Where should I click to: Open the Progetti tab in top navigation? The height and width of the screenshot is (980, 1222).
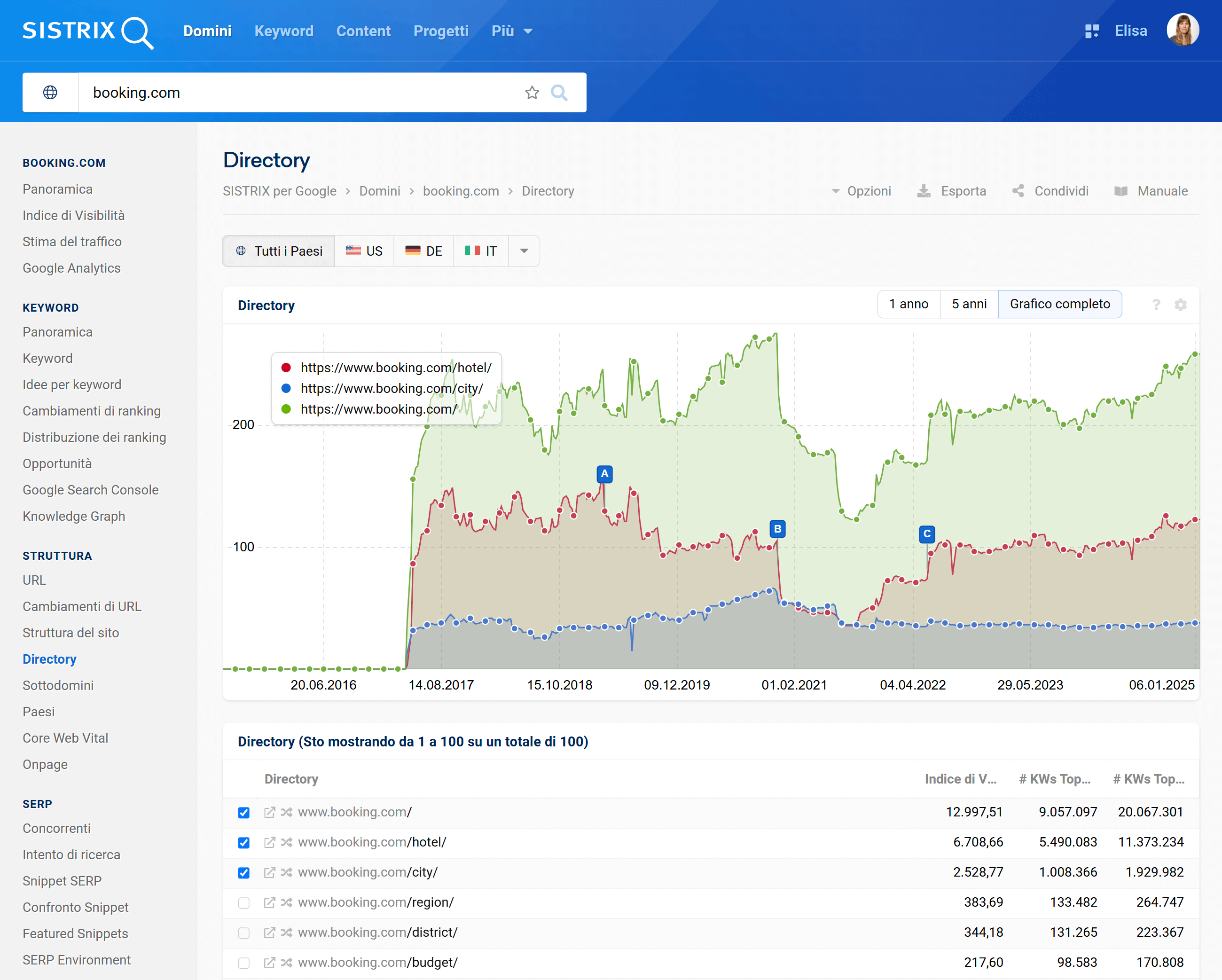pyautogui.click(x=441, y=31)
